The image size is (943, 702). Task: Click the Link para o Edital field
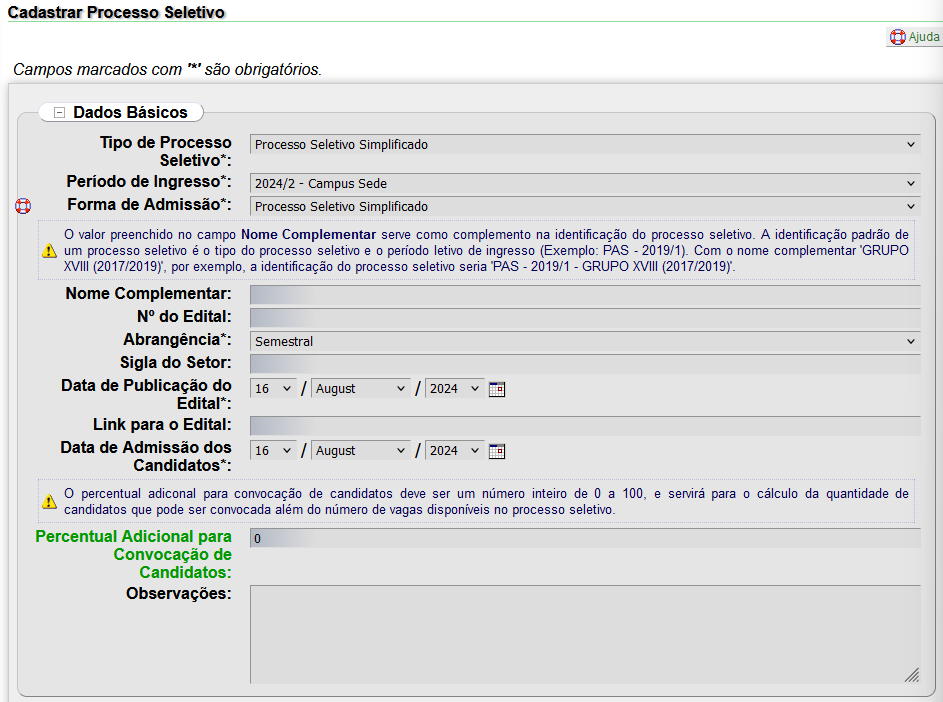pos(584,426)
